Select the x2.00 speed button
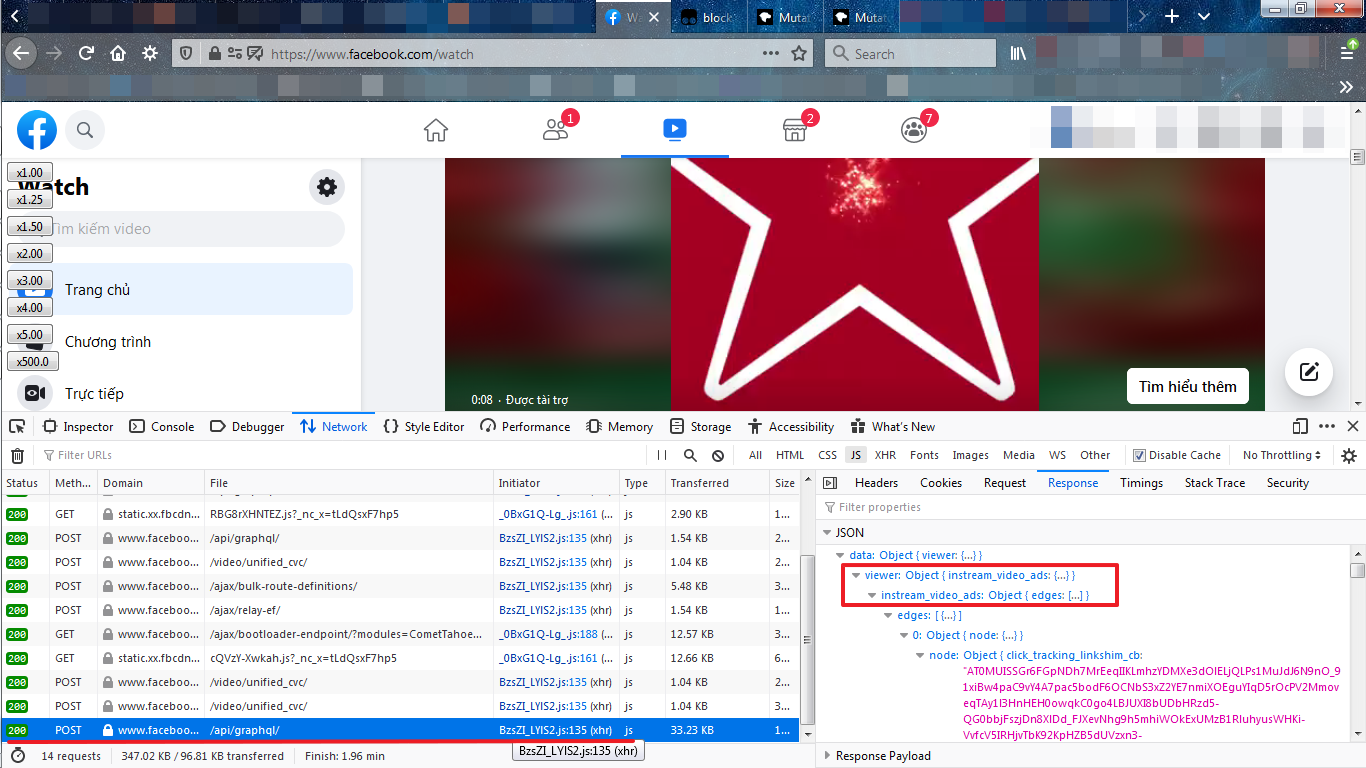 pyautogui.click(x=30, y=254)
